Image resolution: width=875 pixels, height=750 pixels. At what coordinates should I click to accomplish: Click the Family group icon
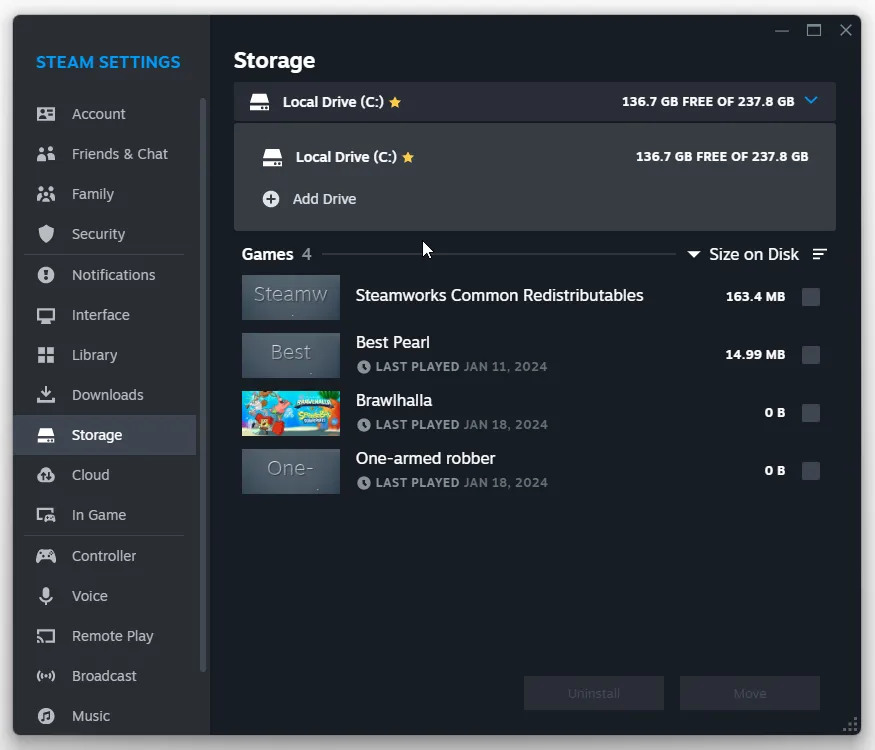(46, 194)
